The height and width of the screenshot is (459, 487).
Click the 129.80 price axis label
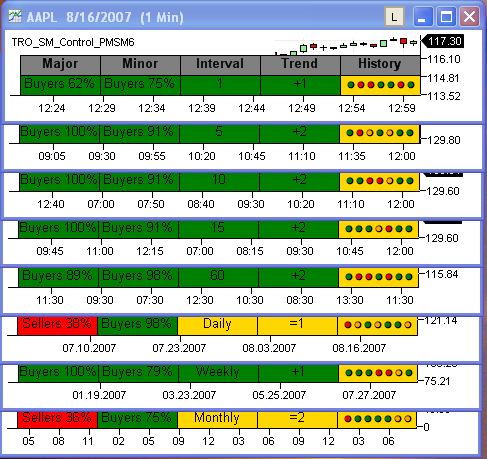(x=444, y=140)
